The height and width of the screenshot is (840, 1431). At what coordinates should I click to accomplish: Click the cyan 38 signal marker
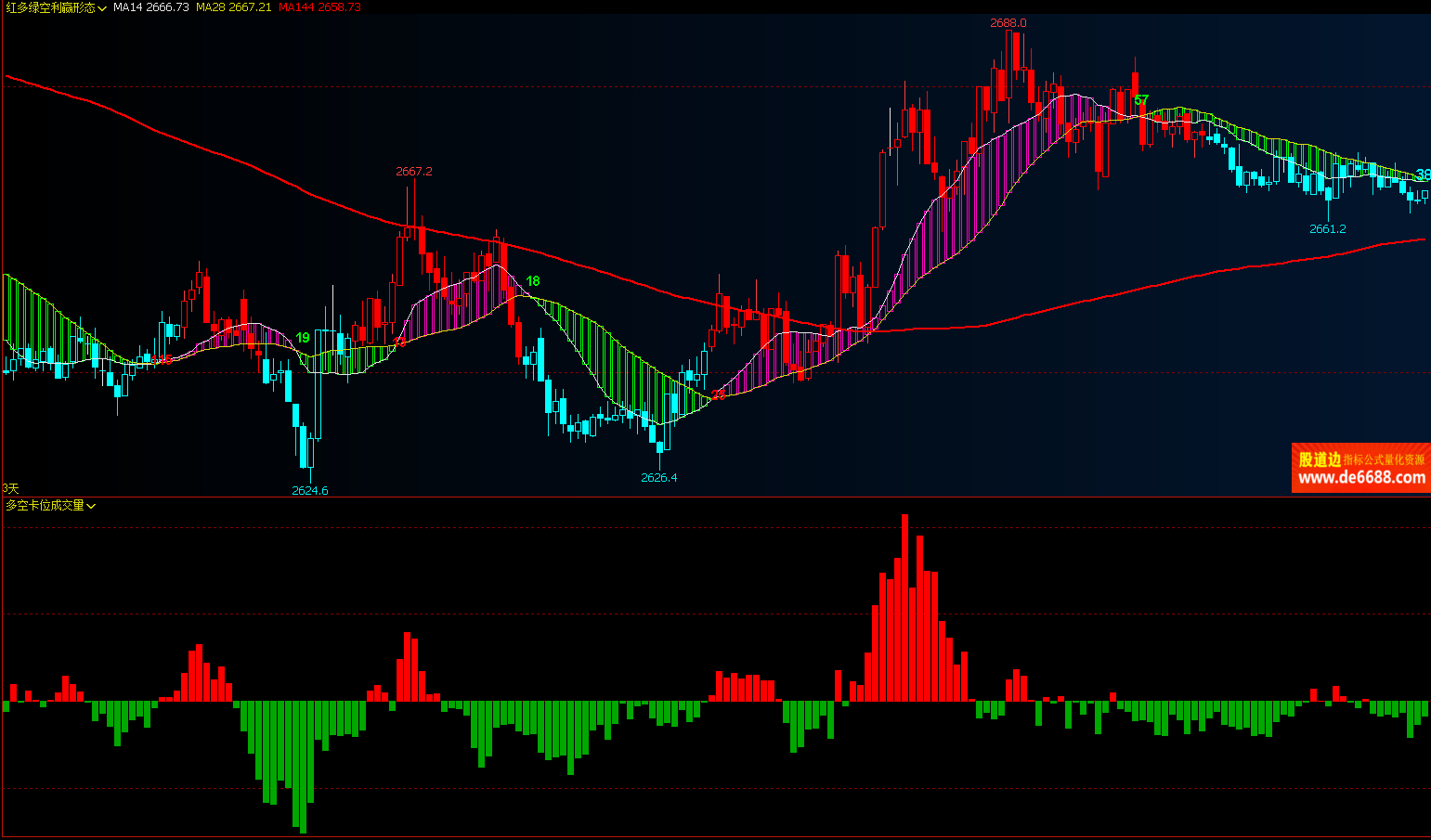click(x=1423, y=174)
